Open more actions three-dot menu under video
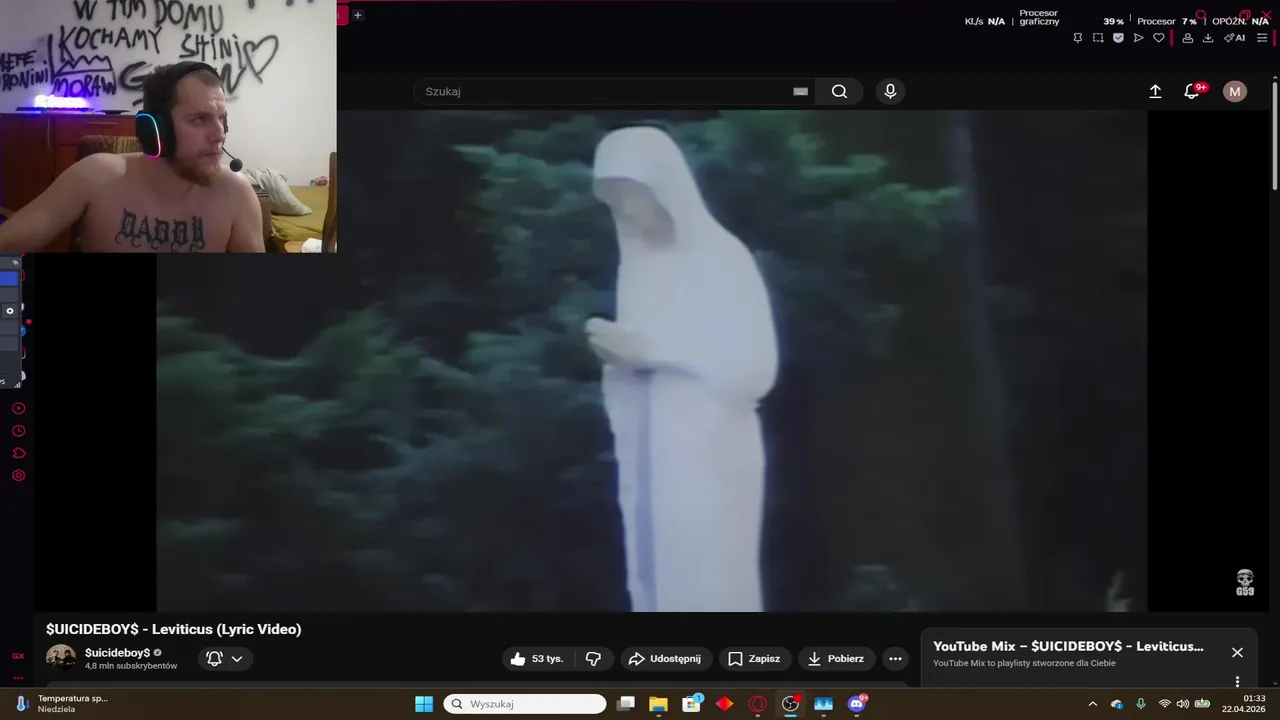1280x720 pixels. point(895,658)
